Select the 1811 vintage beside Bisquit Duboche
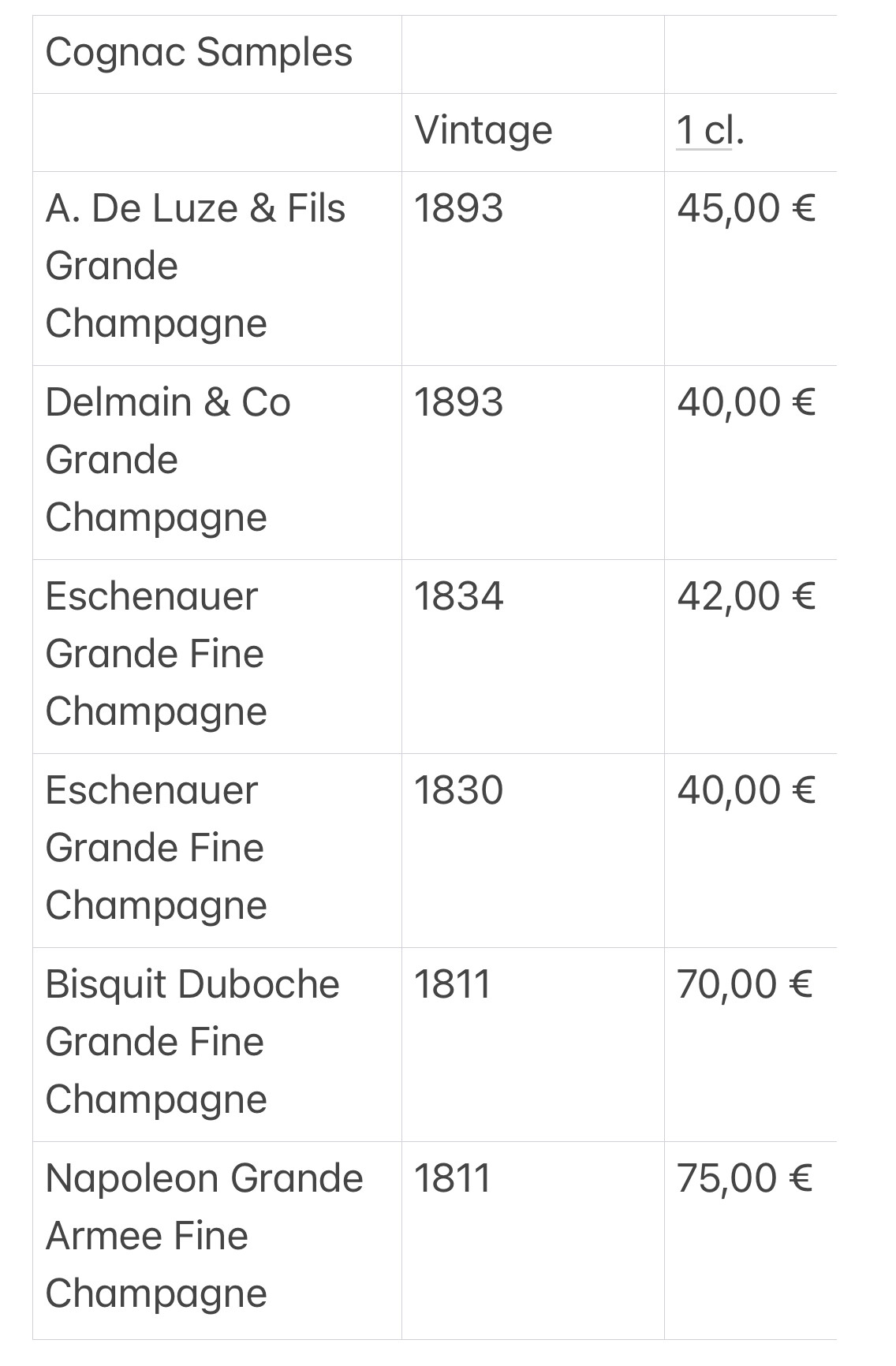The image size is (896, 1366). coord(453,984)
